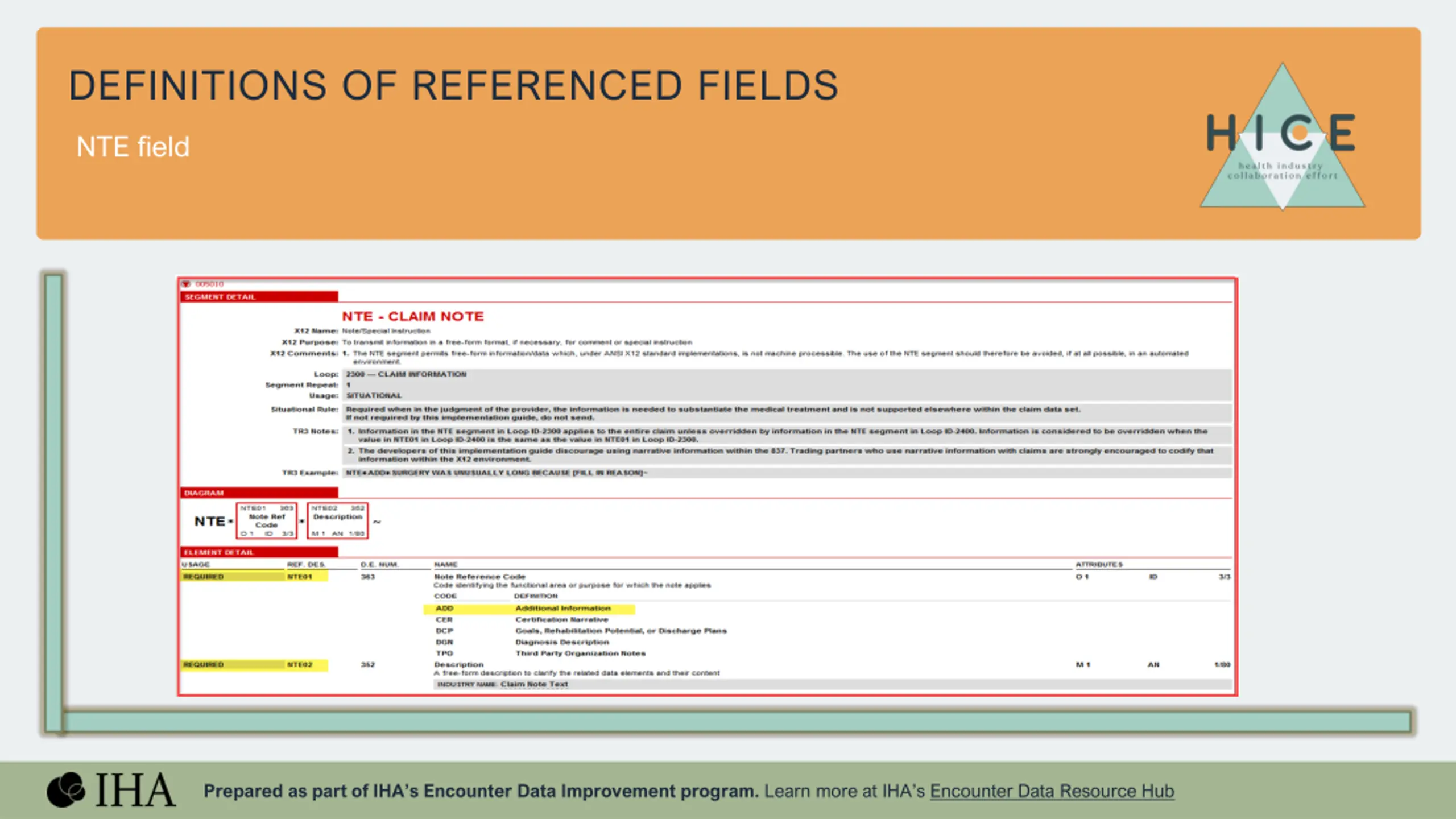Click data element number '352'
Viewport: 1456px width, 819px height.
[x=368, y=664]
